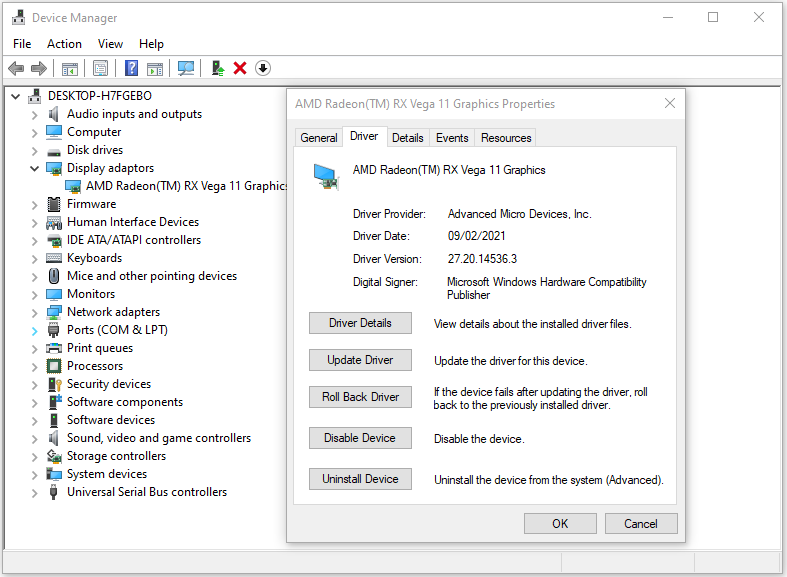Close the AMD Radeon Properties dialog
787x577 pixels.
pos(670,103)
